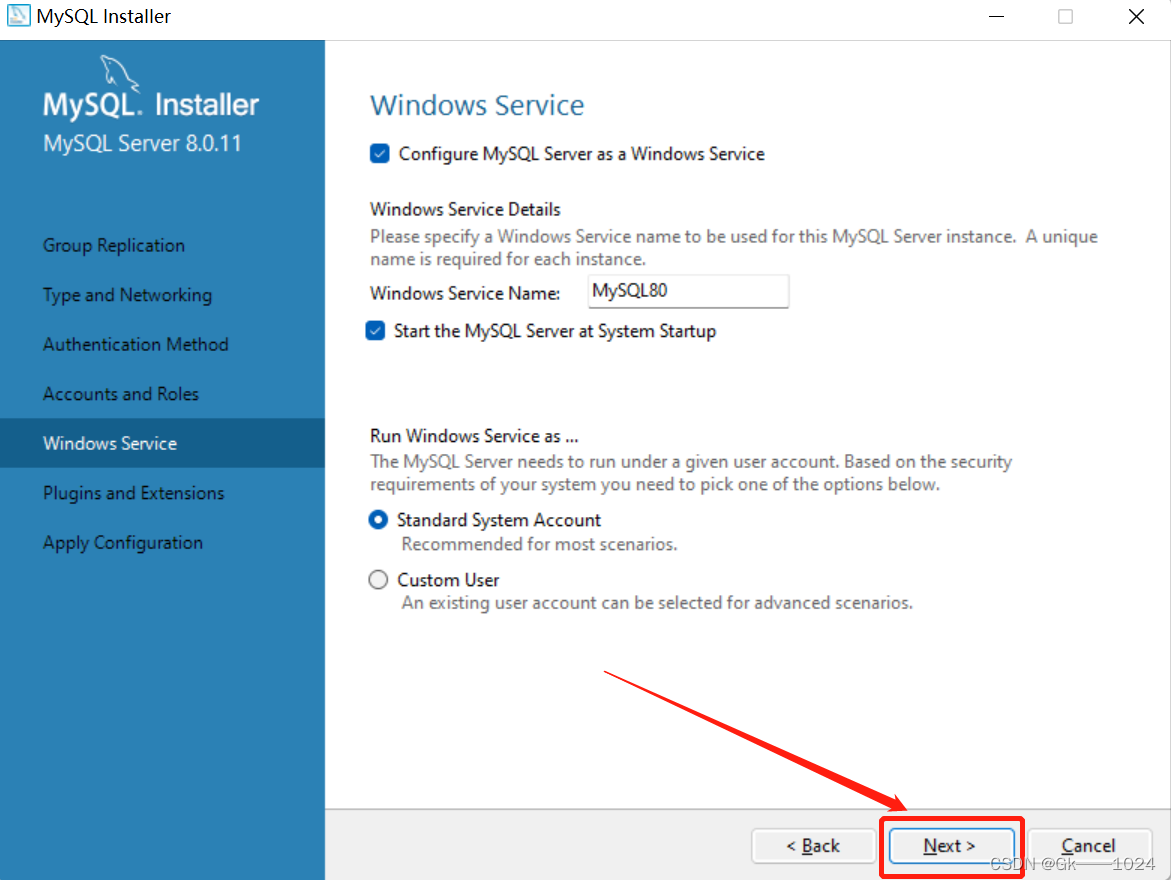Select Custom User option
The height and width of the screenshot is (880, 1171).
coord(379,580)
